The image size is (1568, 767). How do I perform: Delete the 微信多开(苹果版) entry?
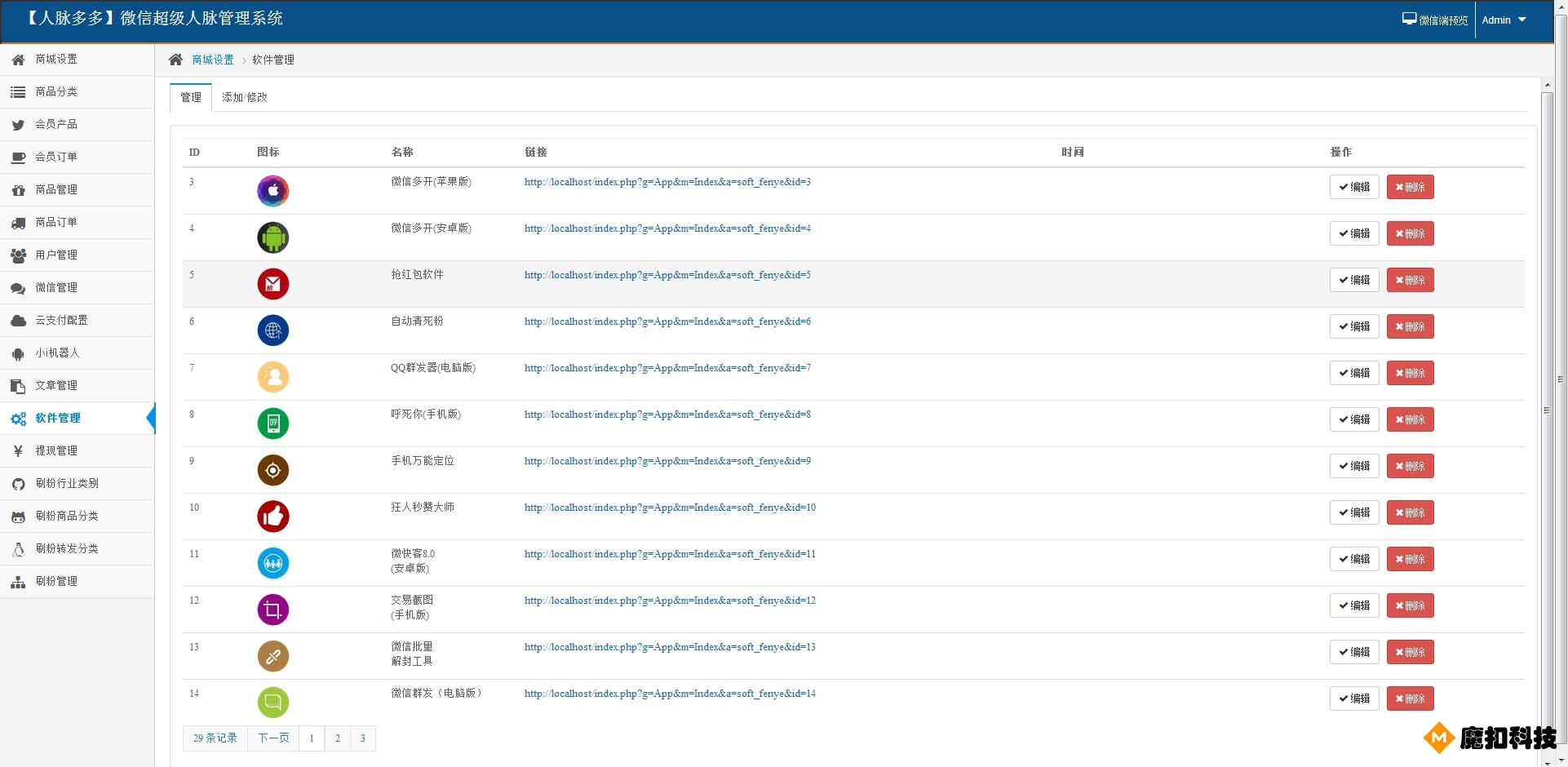tap(1410, 187)
